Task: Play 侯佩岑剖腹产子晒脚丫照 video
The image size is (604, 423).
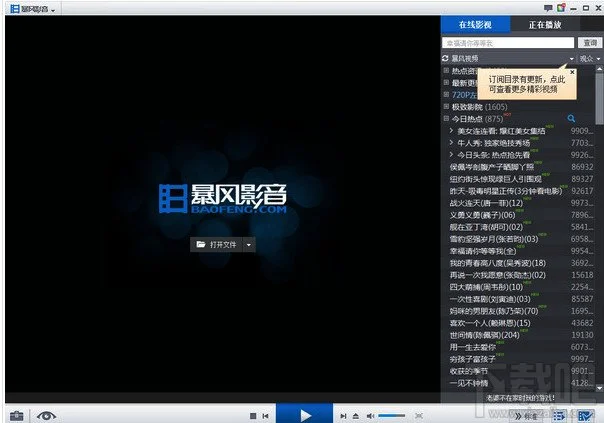Action: click(x=492, y=167)
